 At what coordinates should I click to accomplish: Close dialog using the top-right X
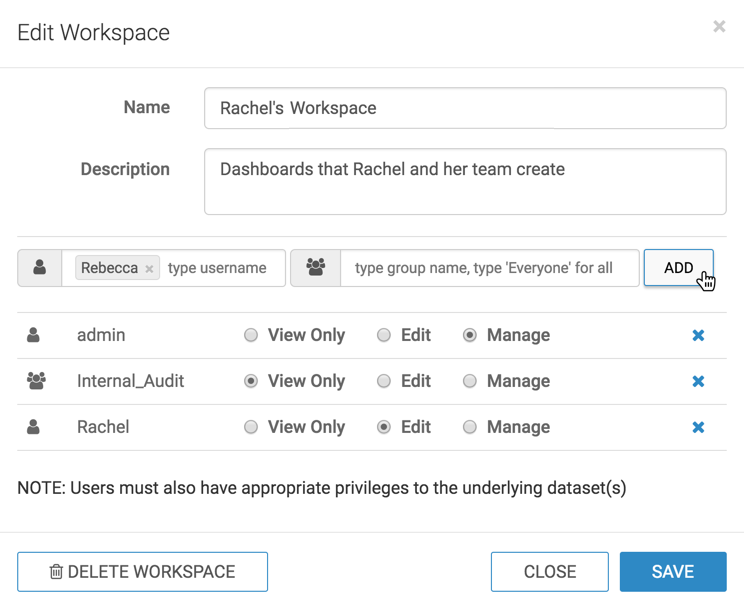(719, 27)
